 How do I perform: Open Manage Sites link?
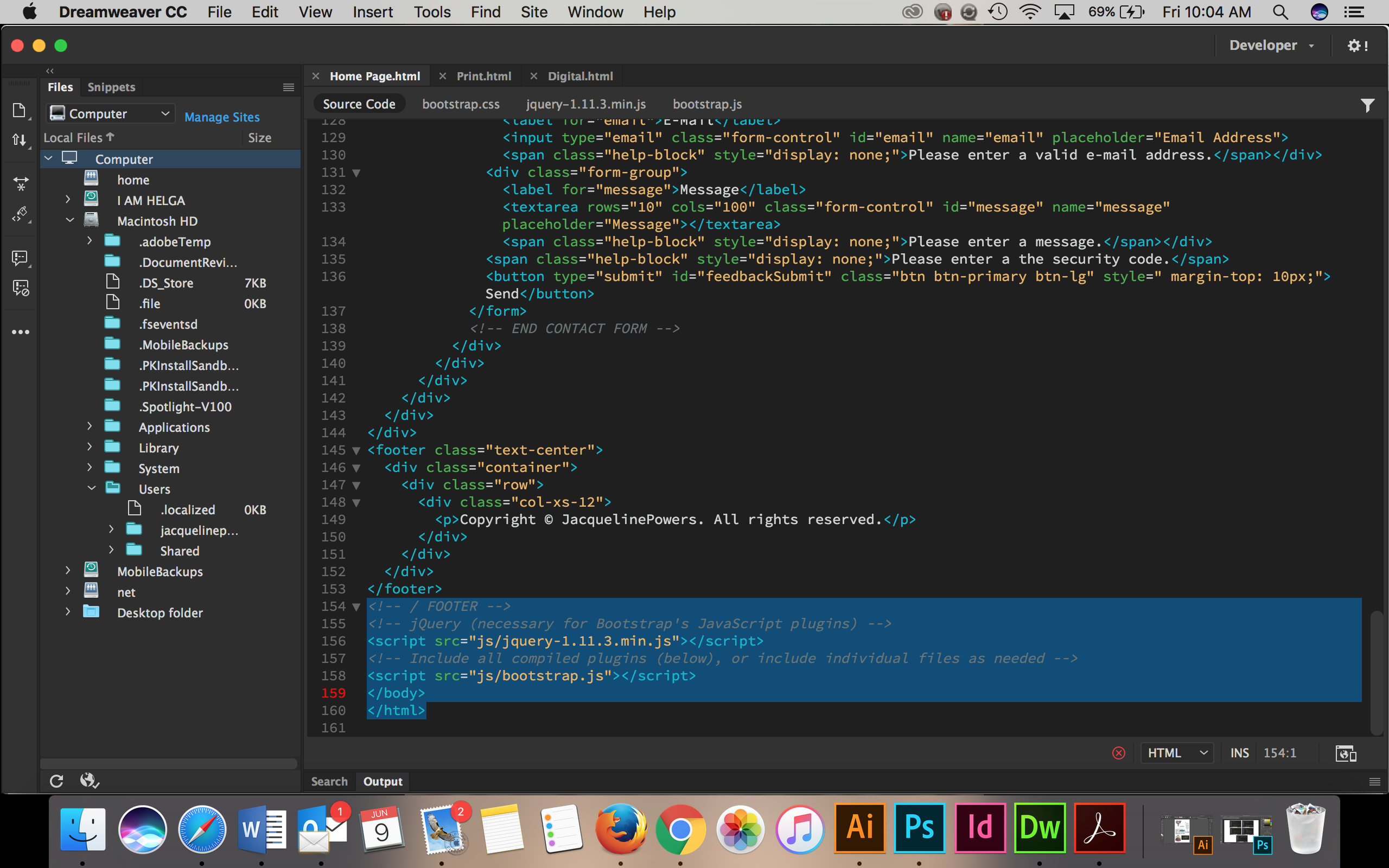coord(222,117)
